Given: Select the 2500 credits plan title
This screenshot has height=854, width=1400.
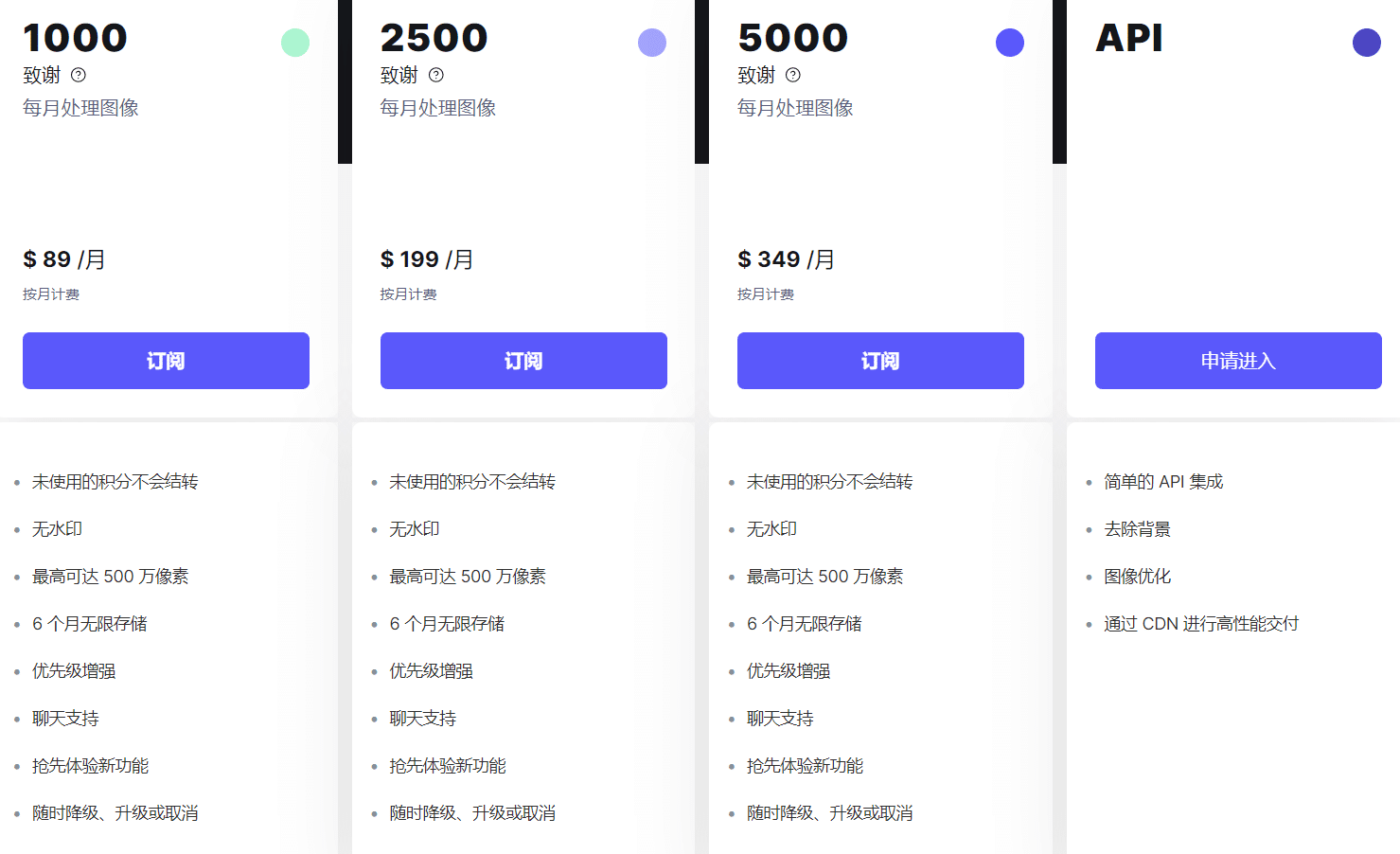Looking at the screenshot, I should tap(434, 37).
